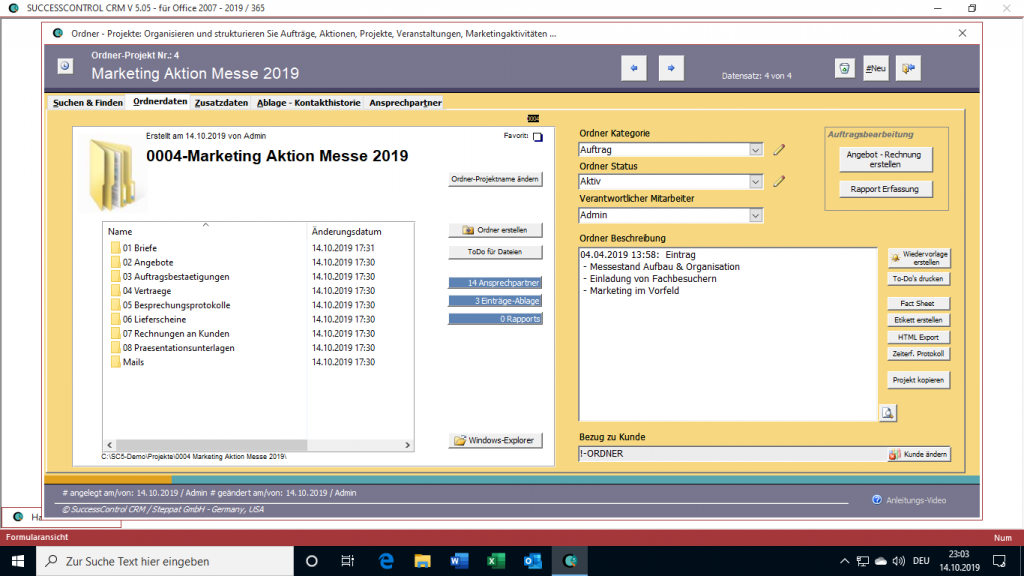This screenshot has height=576, width=1024.
Task: Generate a Fact Sheet
Action: point(918,303)
